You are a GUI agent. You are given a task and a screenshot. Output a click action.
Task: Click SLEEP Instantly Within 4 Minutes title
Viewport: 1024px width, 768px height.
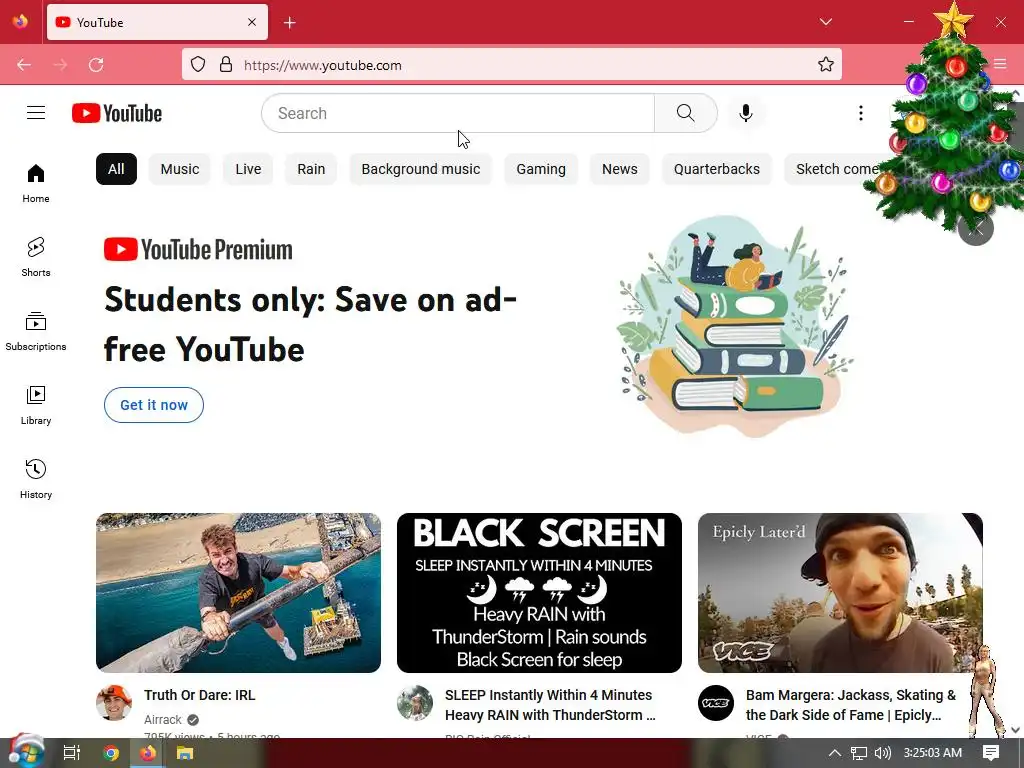[550, 705]
